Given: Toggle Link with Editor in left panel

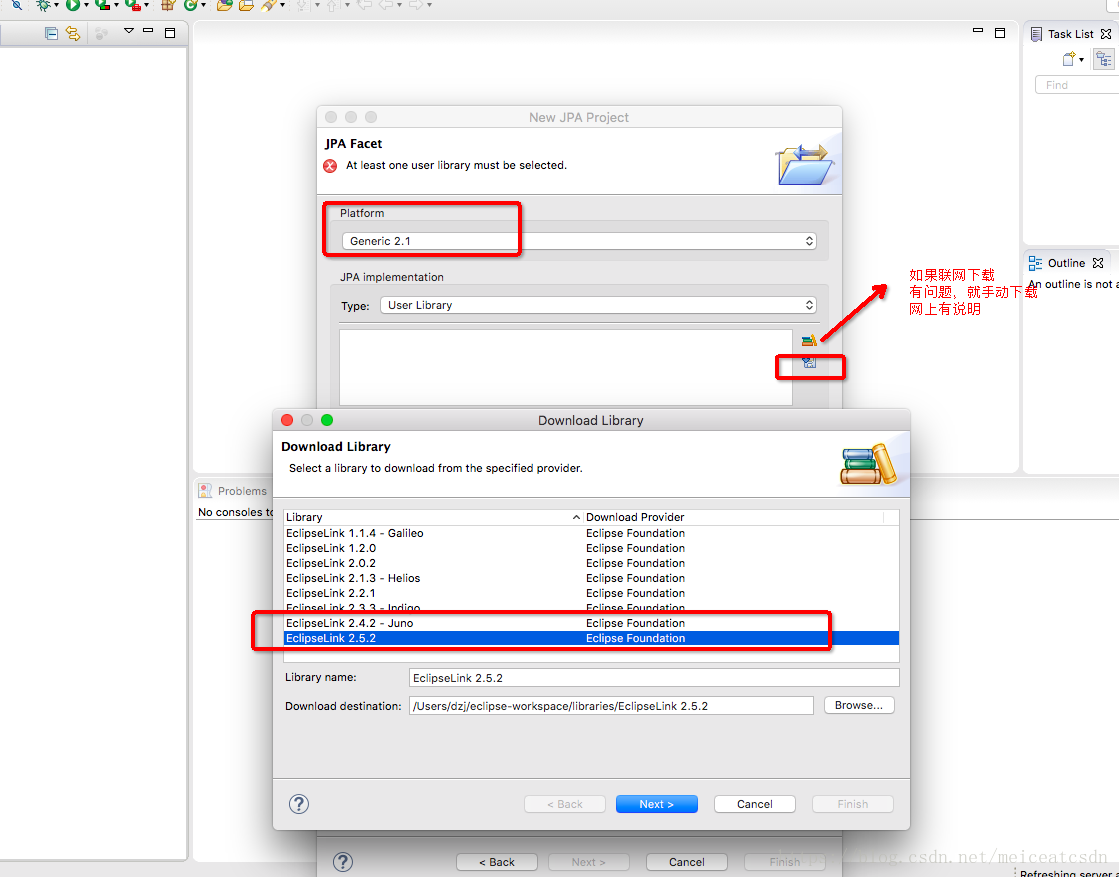Looking at the screenshot, I should pyautogui.click(x=73, y=33).
